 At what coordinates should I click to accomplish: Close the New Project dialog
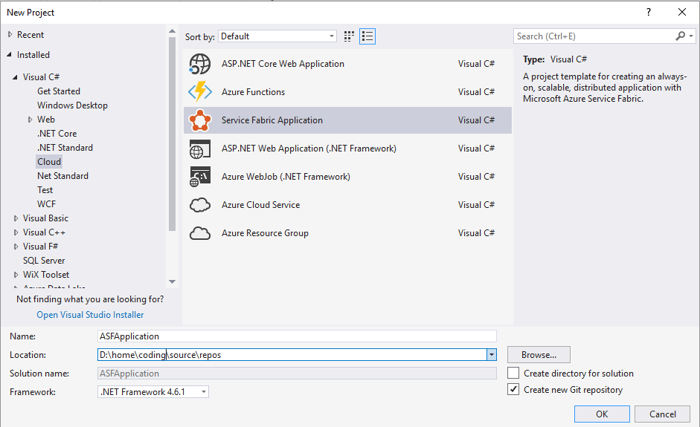click(x=682, y=12)
